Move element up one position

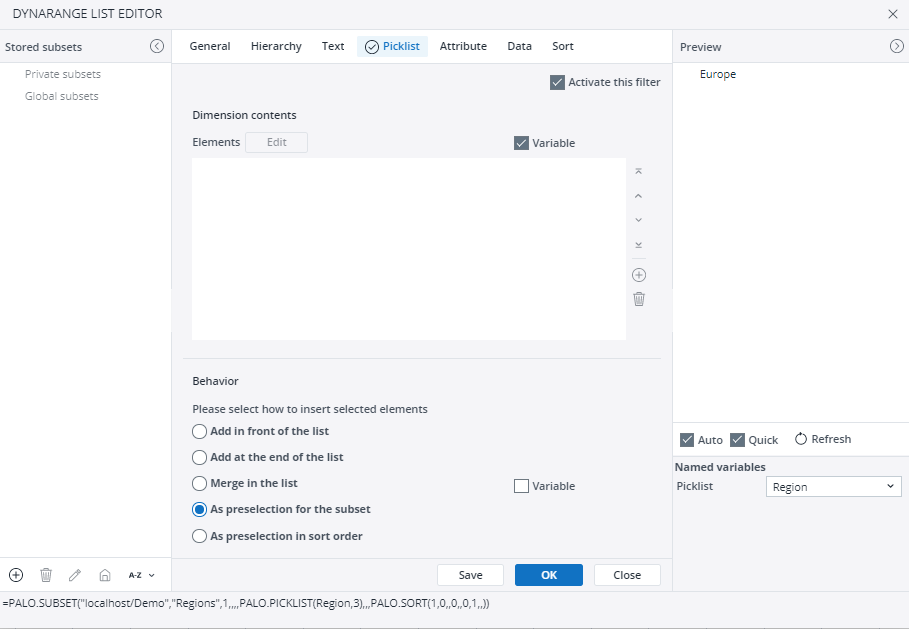point(638,196)
